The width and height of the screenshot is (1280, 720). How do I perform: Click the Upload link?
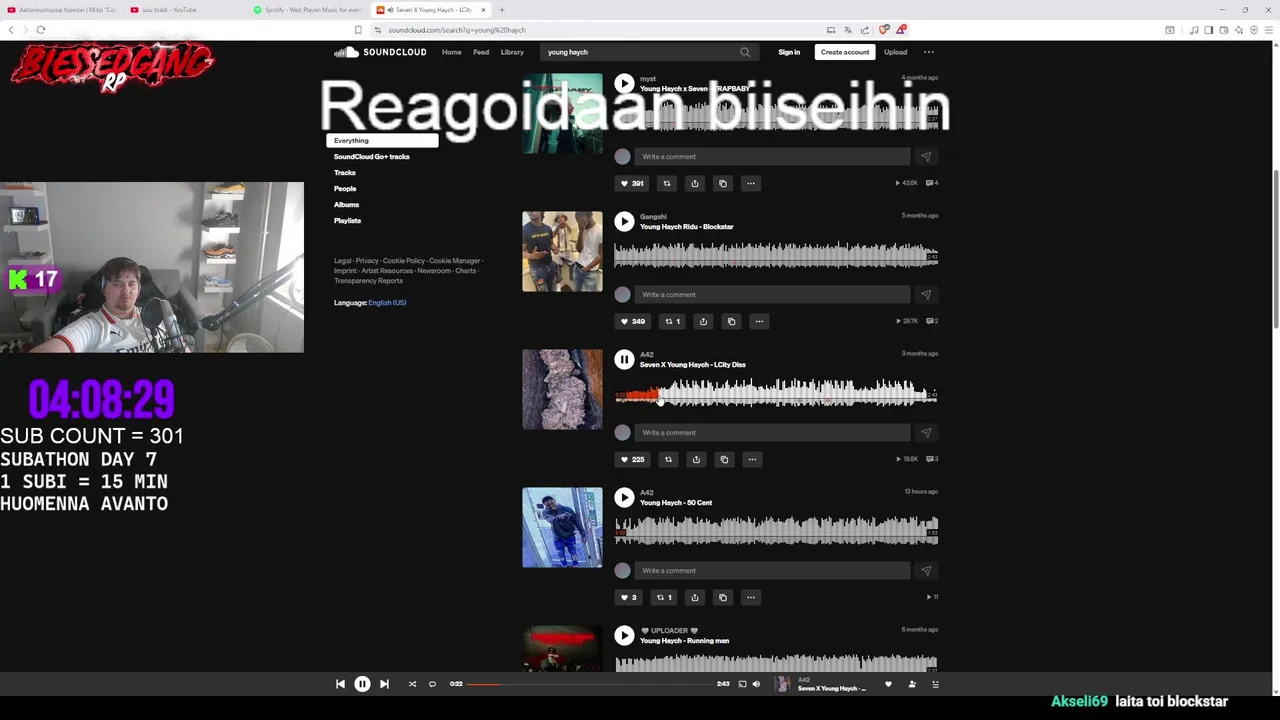coord(895,52)
